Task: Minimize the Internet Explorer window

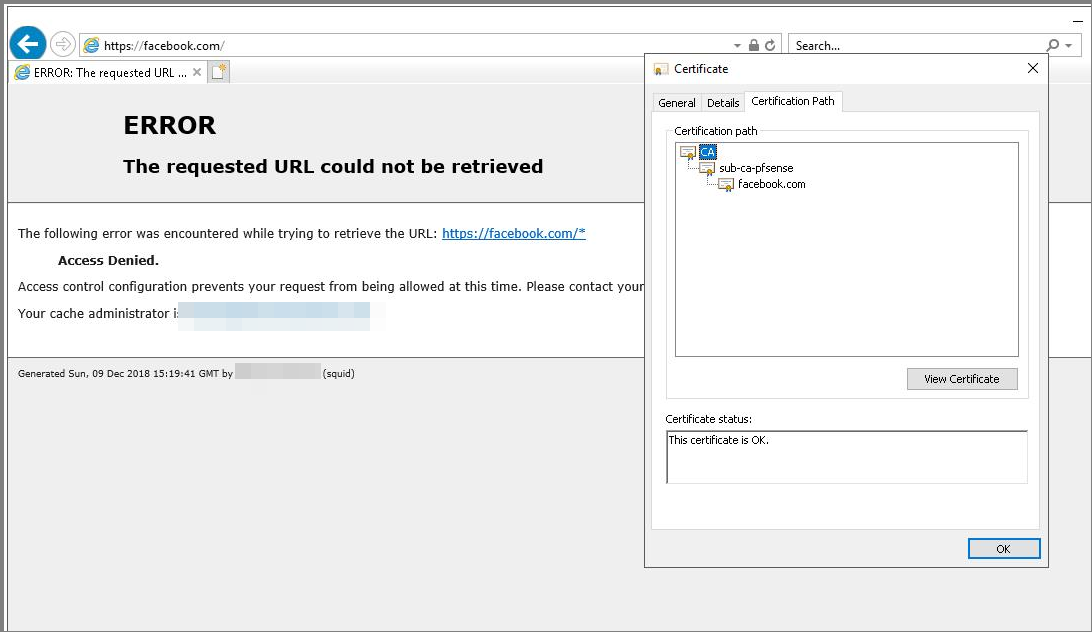Action: [x=1078, y=21]
